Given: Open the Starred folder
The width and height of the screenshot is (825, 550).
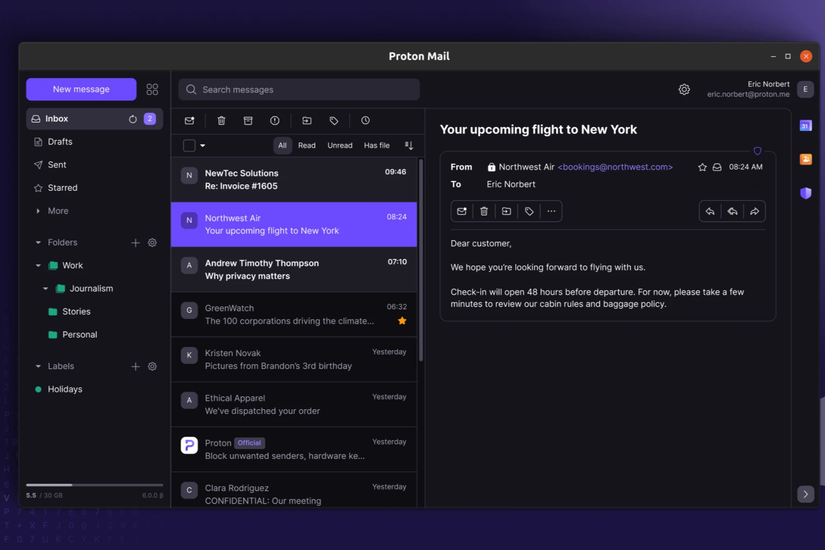Looking at the screenshot, I should (94, 188).
